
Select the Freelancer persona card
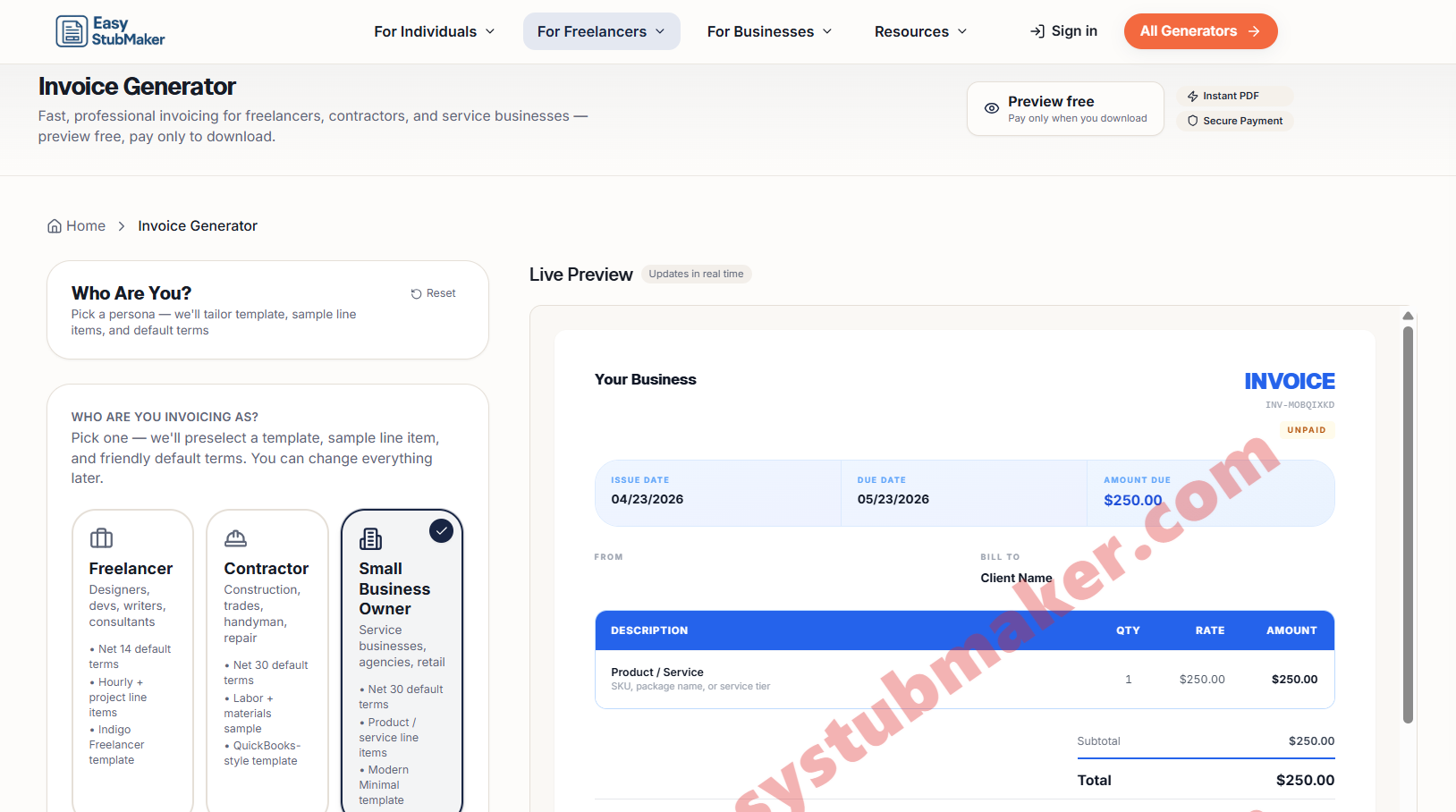(132, 662)
